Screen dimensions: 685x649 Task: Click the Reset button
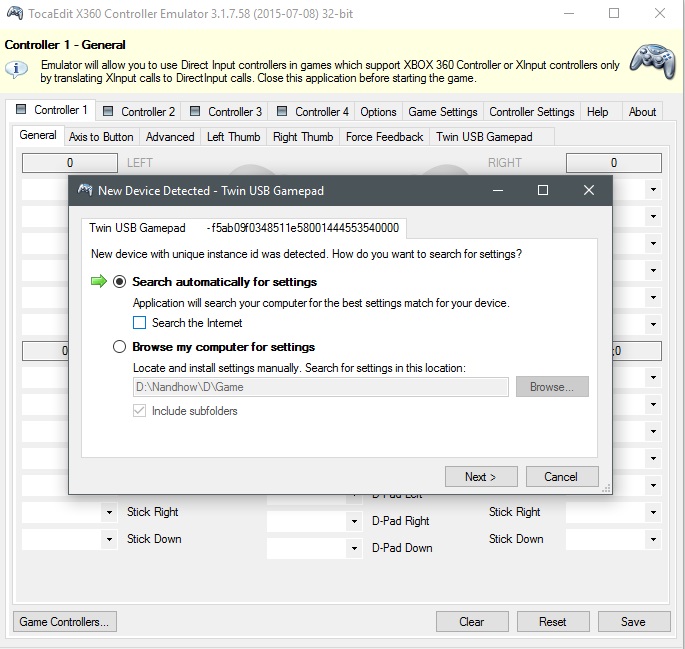(553, 621)
